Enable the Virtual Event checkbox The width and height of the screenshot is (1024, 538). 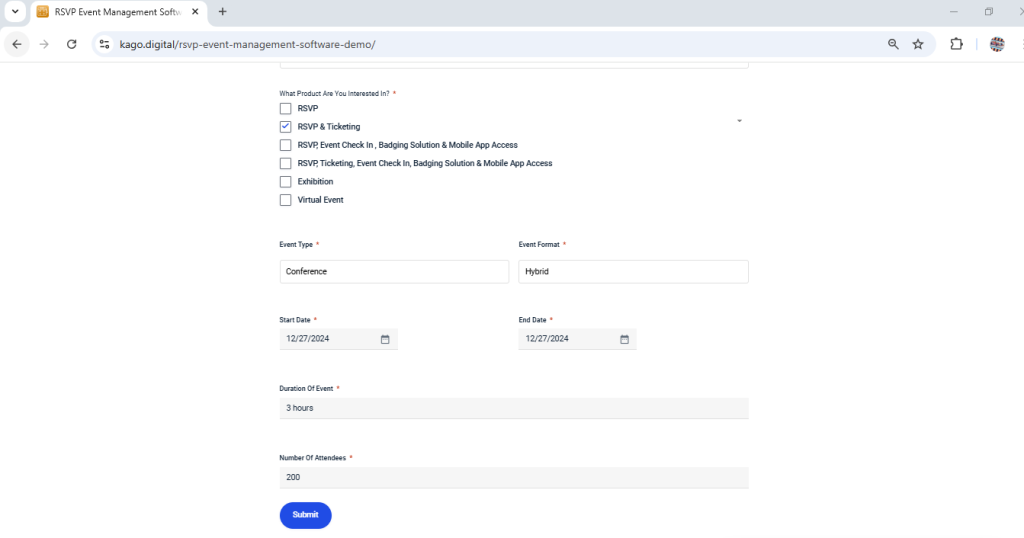[x=286, y=200]
